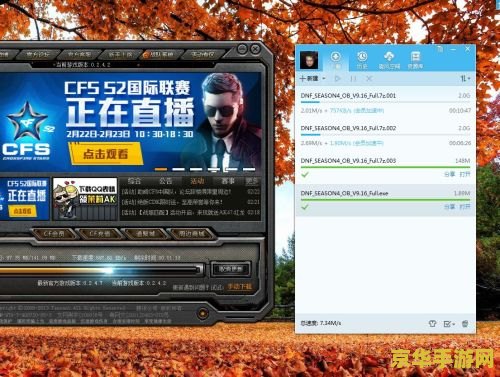Click the clock history icon

362,56
